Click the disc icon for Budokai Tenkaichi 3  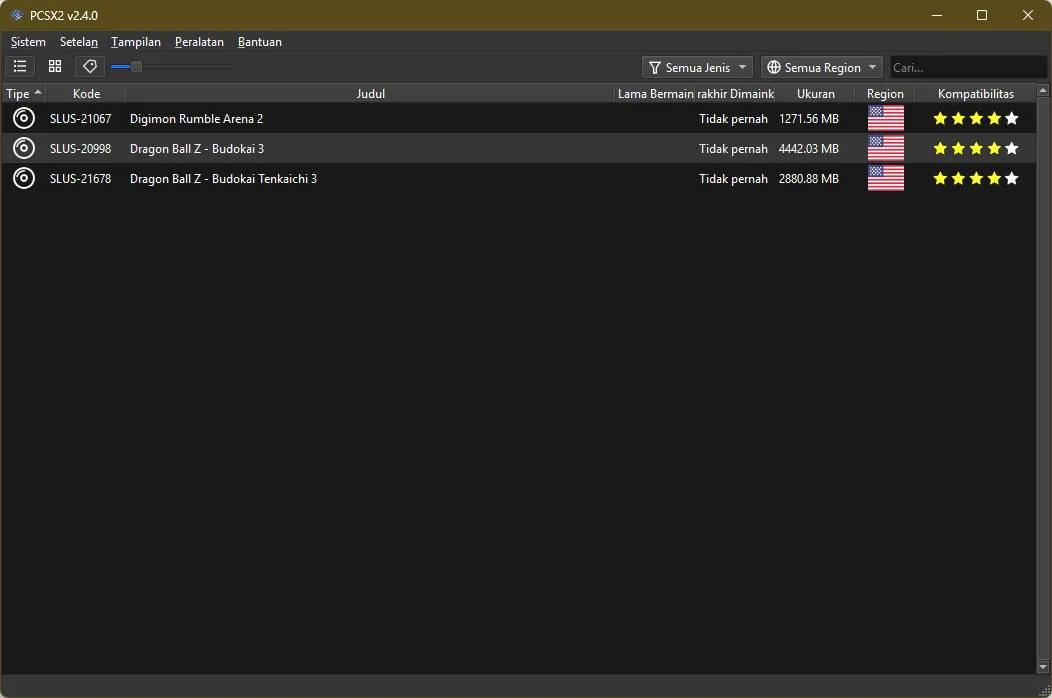(24, 179)
